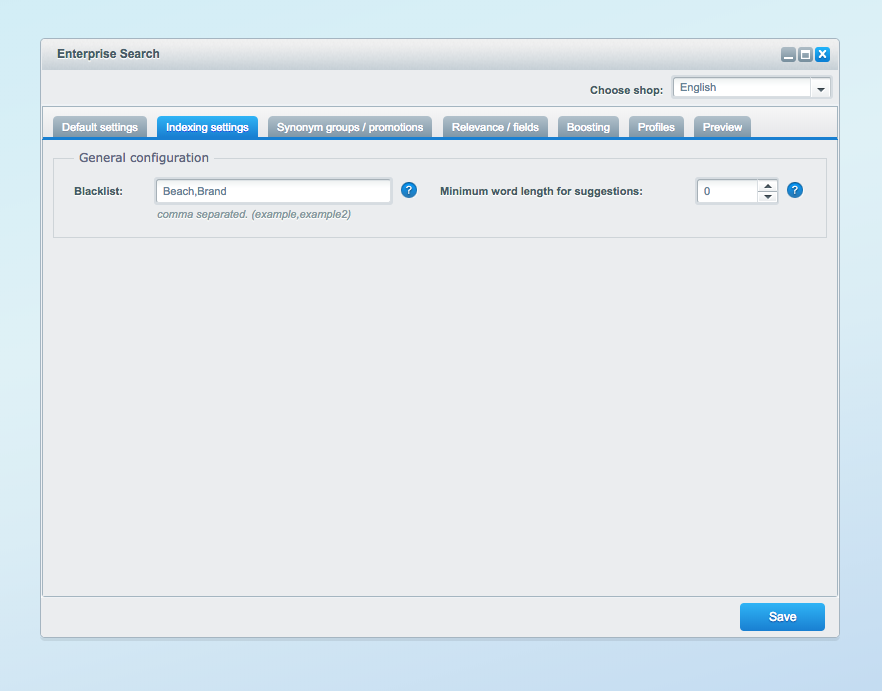This screenshot has height=691, width=882.
Task: Expand the Choose shop dropdown arrow
Action: click(x=821, y=88)
